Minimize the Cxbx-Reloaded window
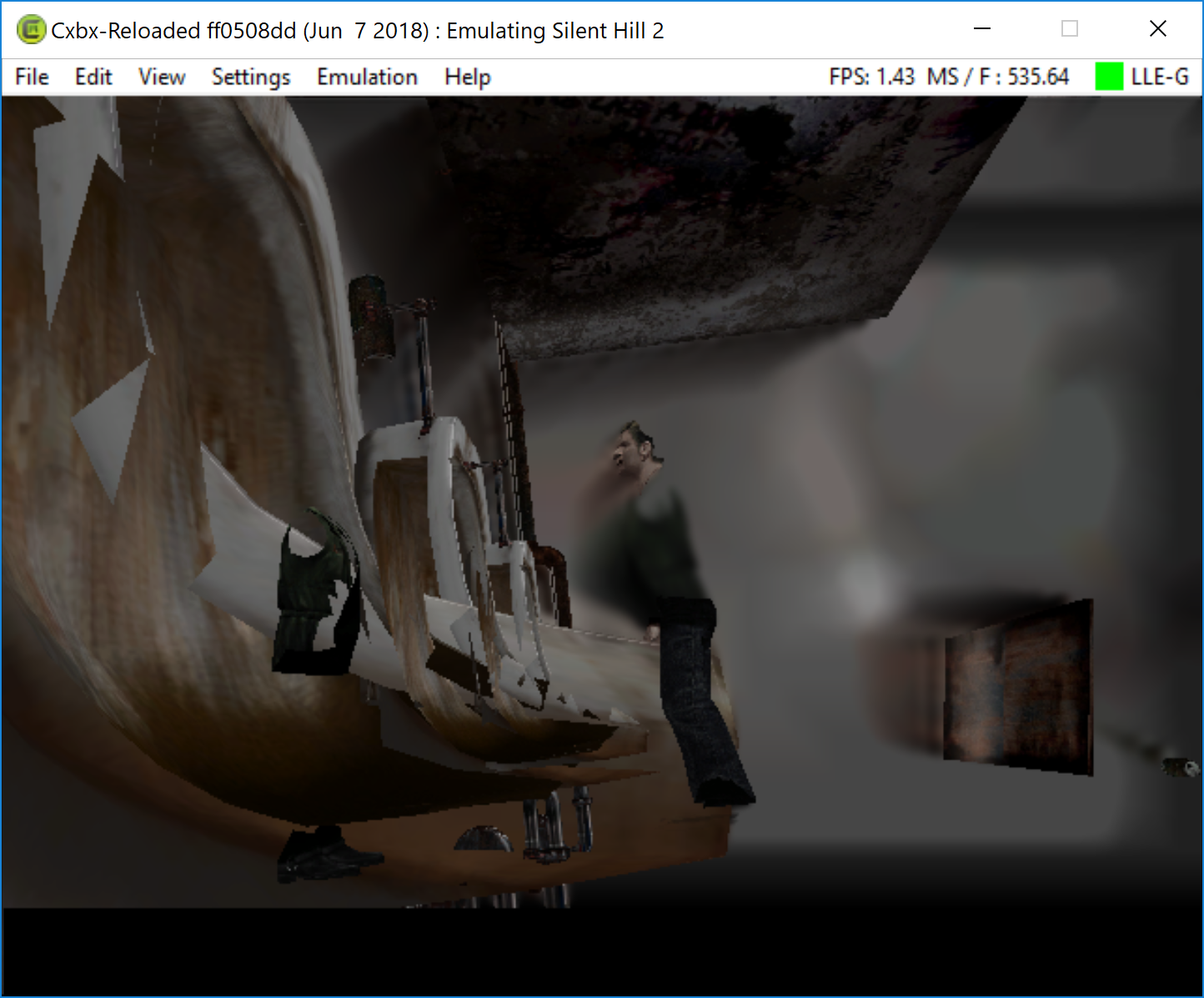 [x=982, y=29]
